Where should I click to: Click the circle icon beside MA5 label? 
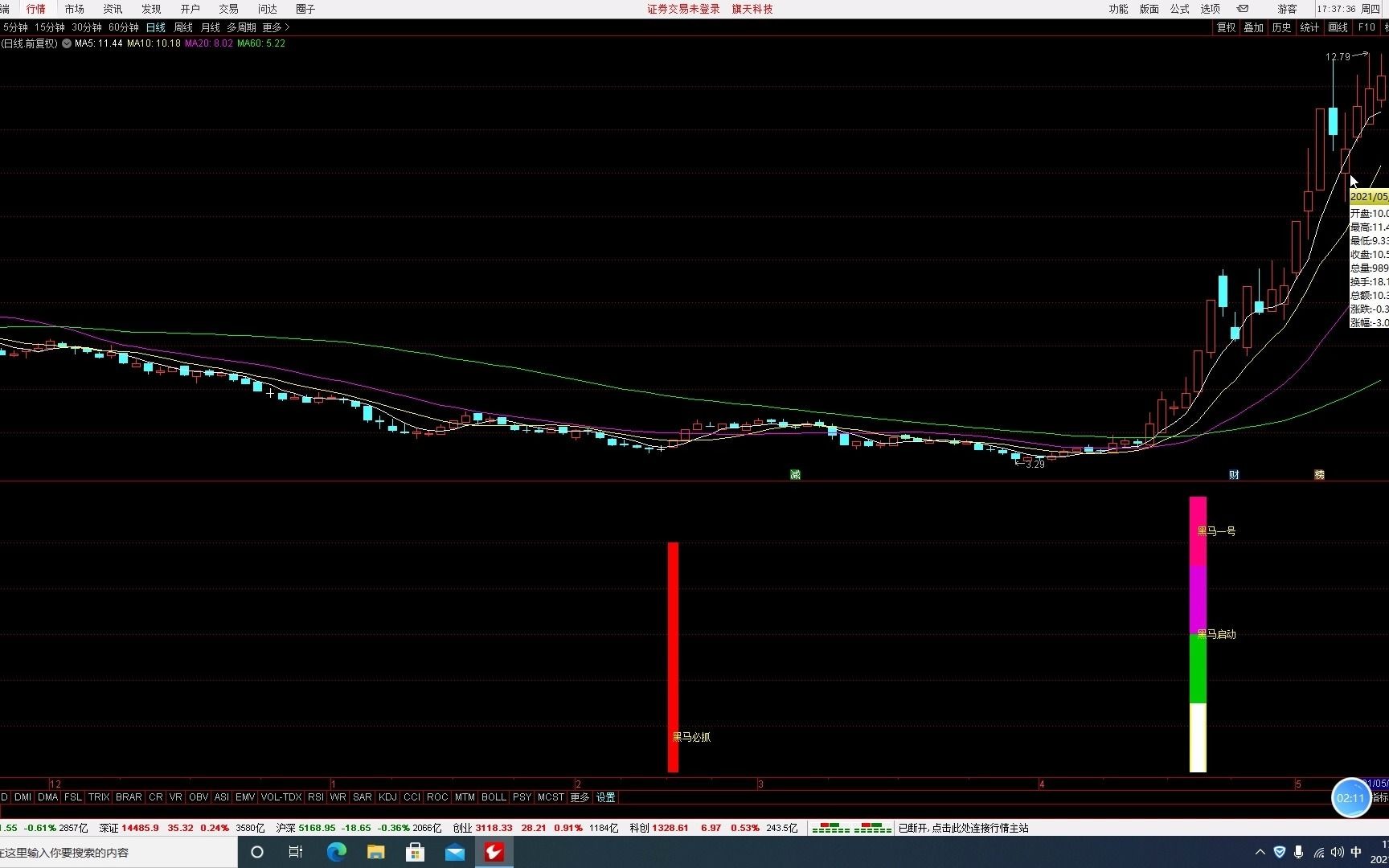click(67, 43)
